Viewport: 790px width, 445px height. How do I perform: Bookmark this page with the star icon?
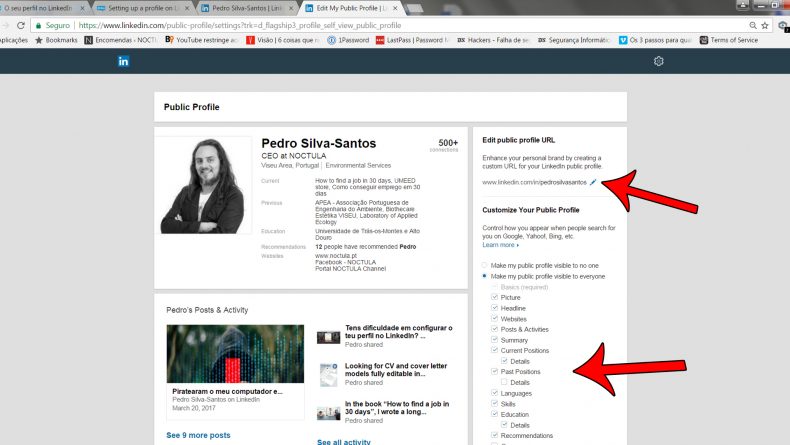click(765, 25)
